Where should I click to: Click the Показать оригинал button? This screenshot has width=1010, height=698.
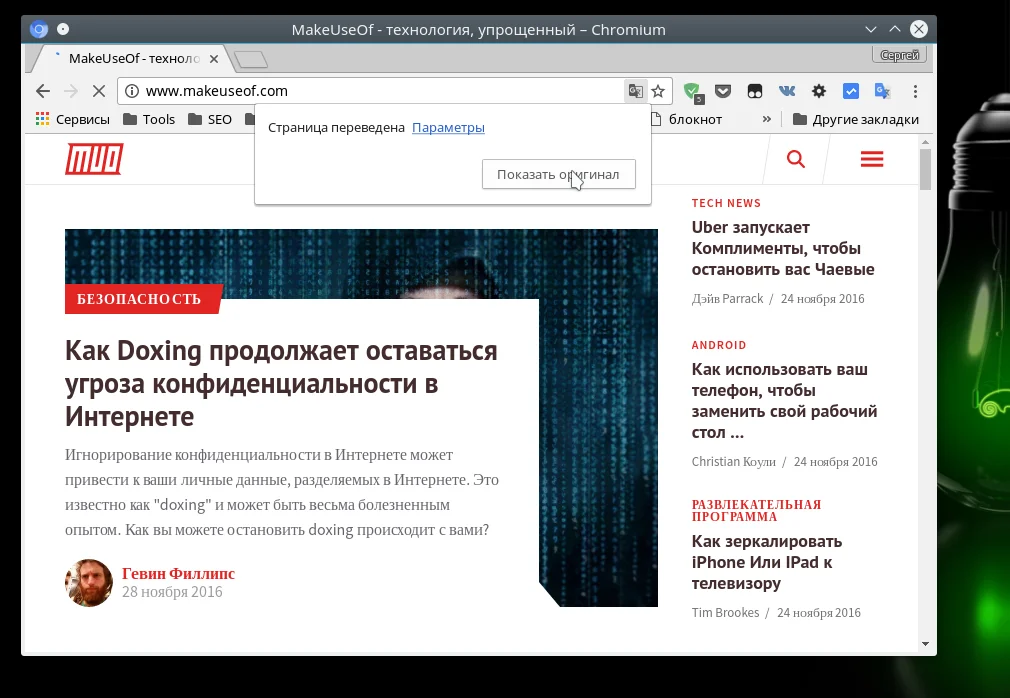coord(558,174)
